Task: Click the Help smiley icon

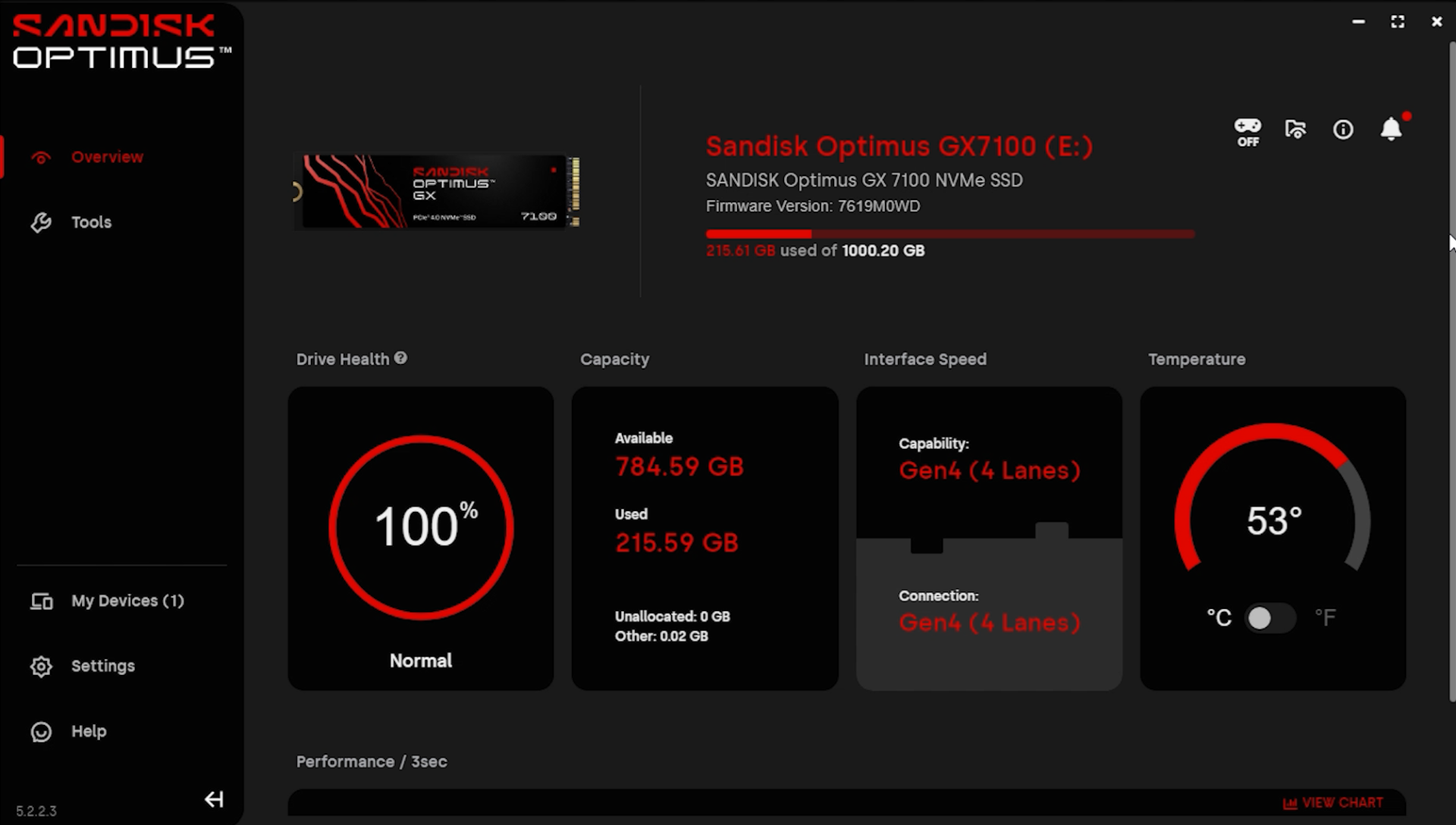Action: coord(41,732)
